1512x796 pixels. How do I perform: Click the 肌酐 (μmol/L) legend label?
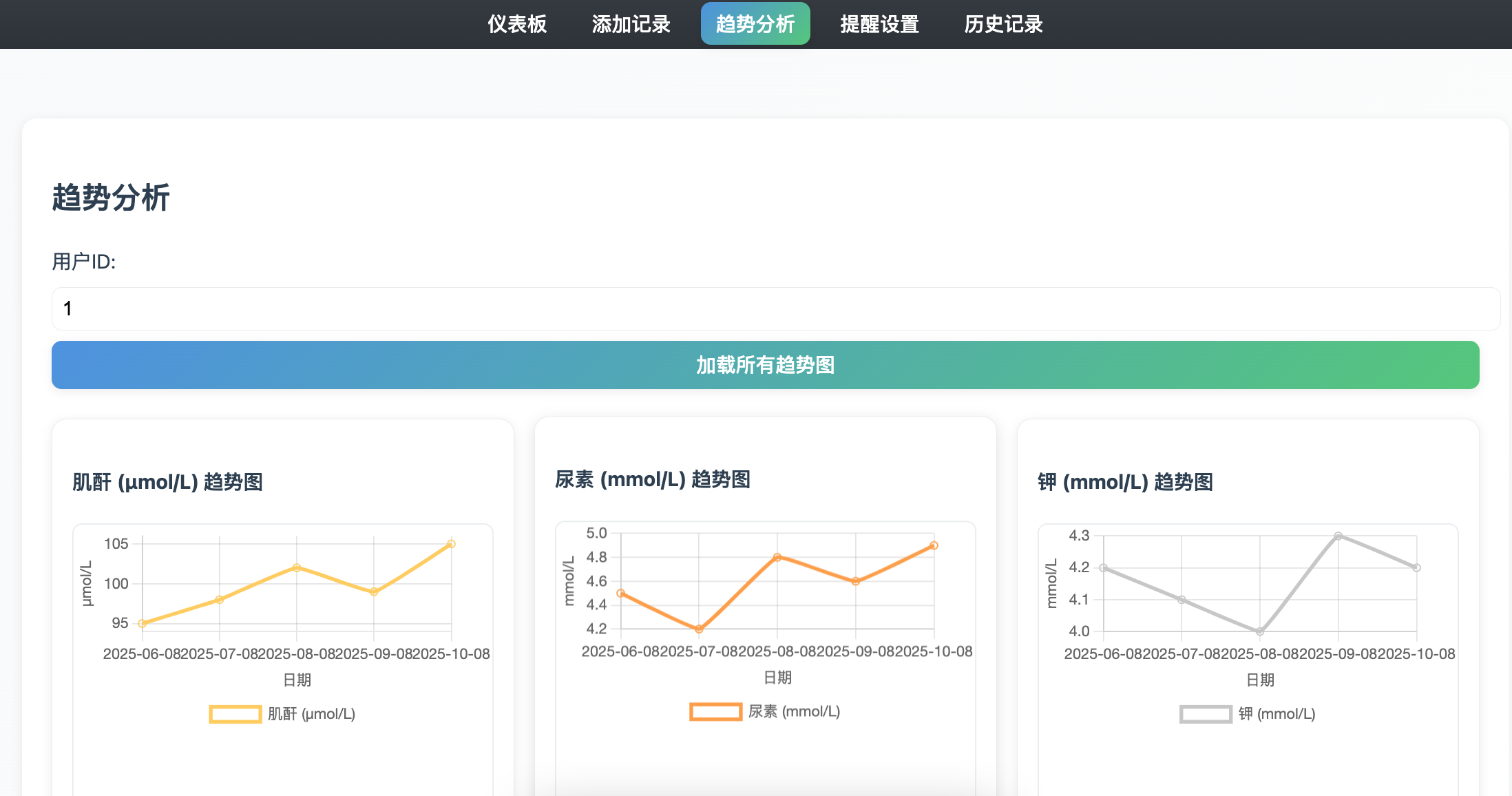311,714
